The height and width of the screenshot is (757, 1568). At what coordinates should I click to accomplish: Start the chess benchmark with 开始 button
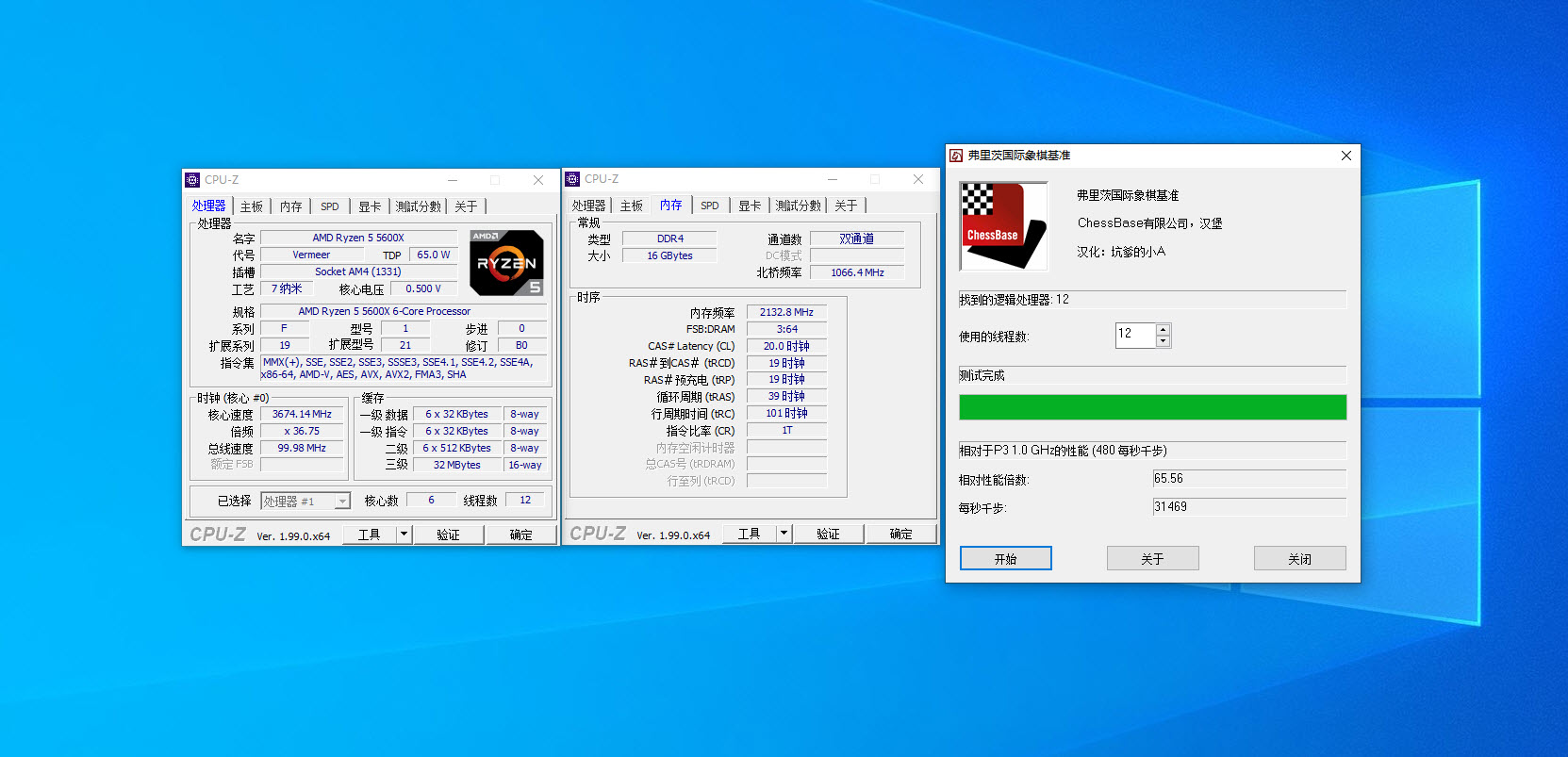point(1006,559)
